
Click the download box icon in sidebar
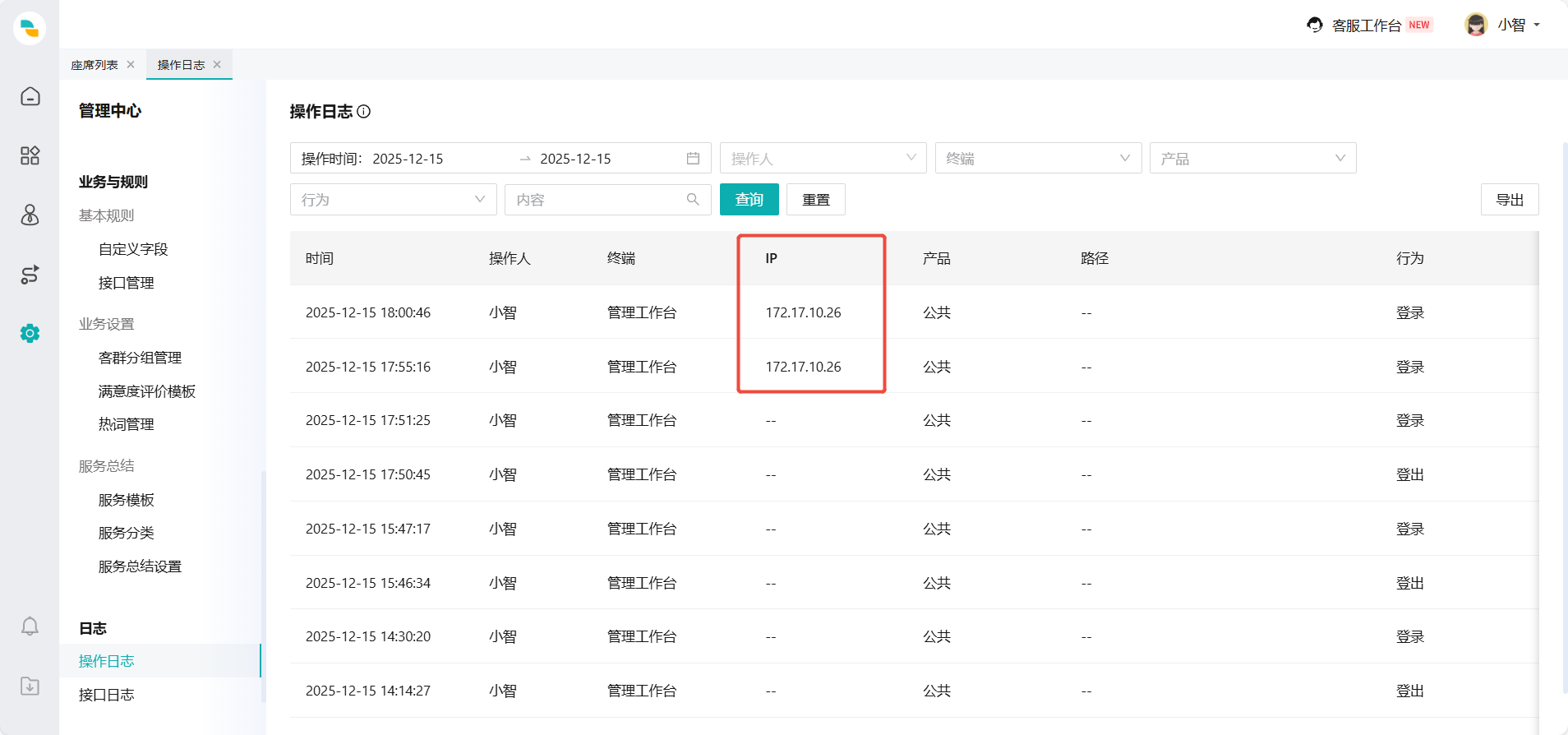30,686
